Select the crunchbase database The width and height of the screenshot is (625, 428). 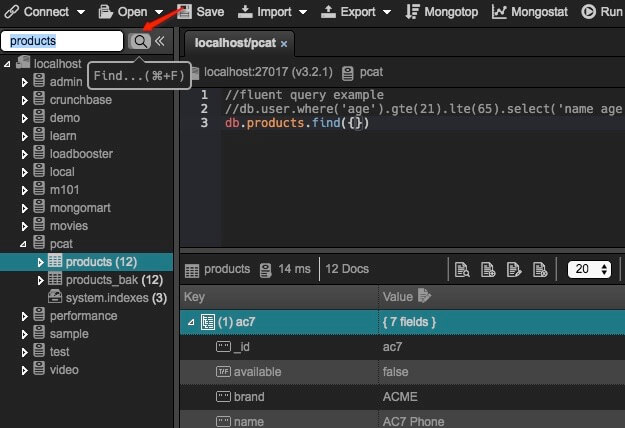[81, 100]
